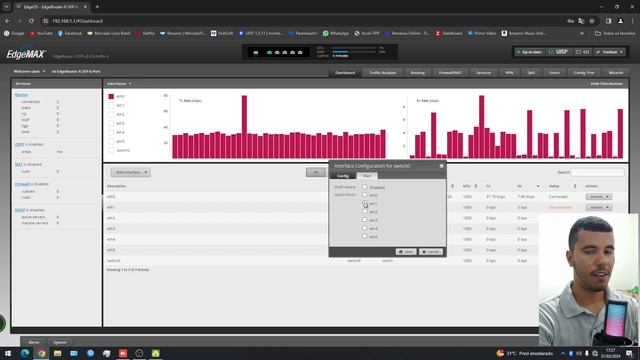Open WhatsApp bookmark
Viewport: 640px width, 360px height.
click(x=336, y=33)
